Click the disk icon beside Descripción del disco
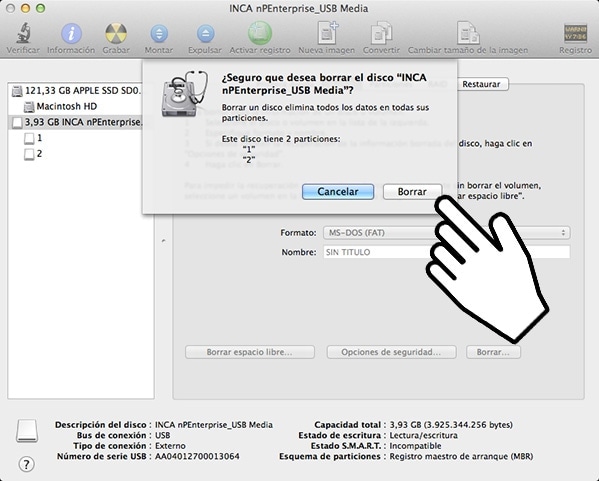This screenshot has width=599, height=481. coord(27,431)
